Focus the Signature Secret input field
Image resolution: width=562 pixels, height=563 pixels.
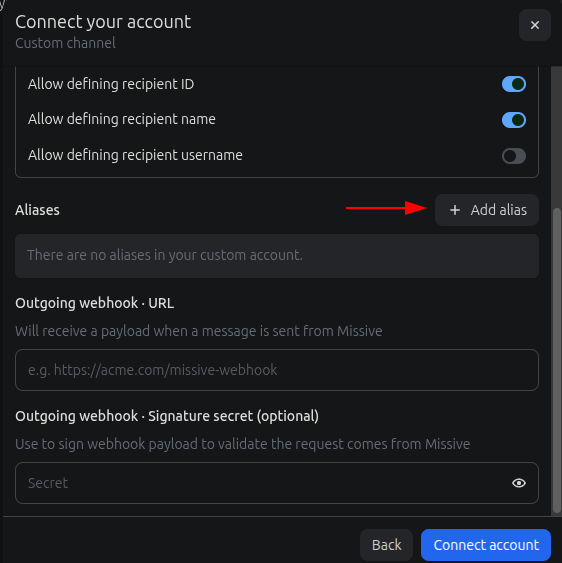coord(277,483)
